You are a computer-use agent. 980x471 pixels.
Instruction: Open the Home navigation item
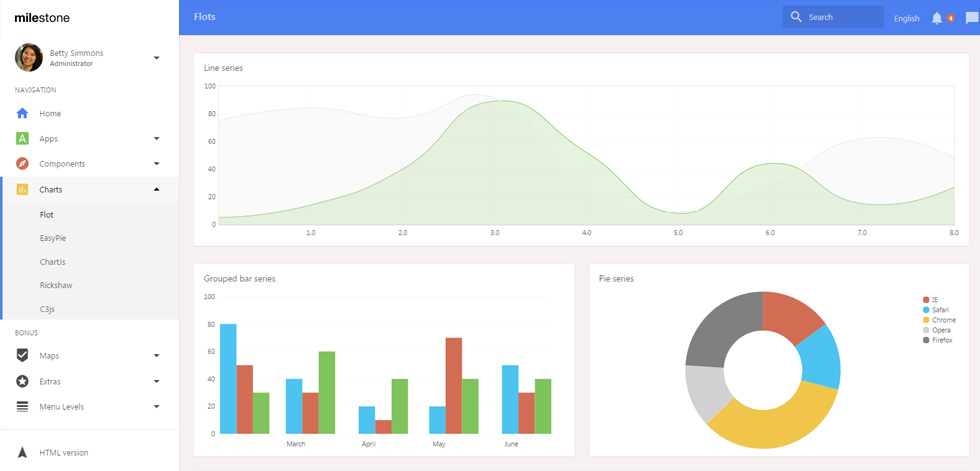tap(89, 114)
